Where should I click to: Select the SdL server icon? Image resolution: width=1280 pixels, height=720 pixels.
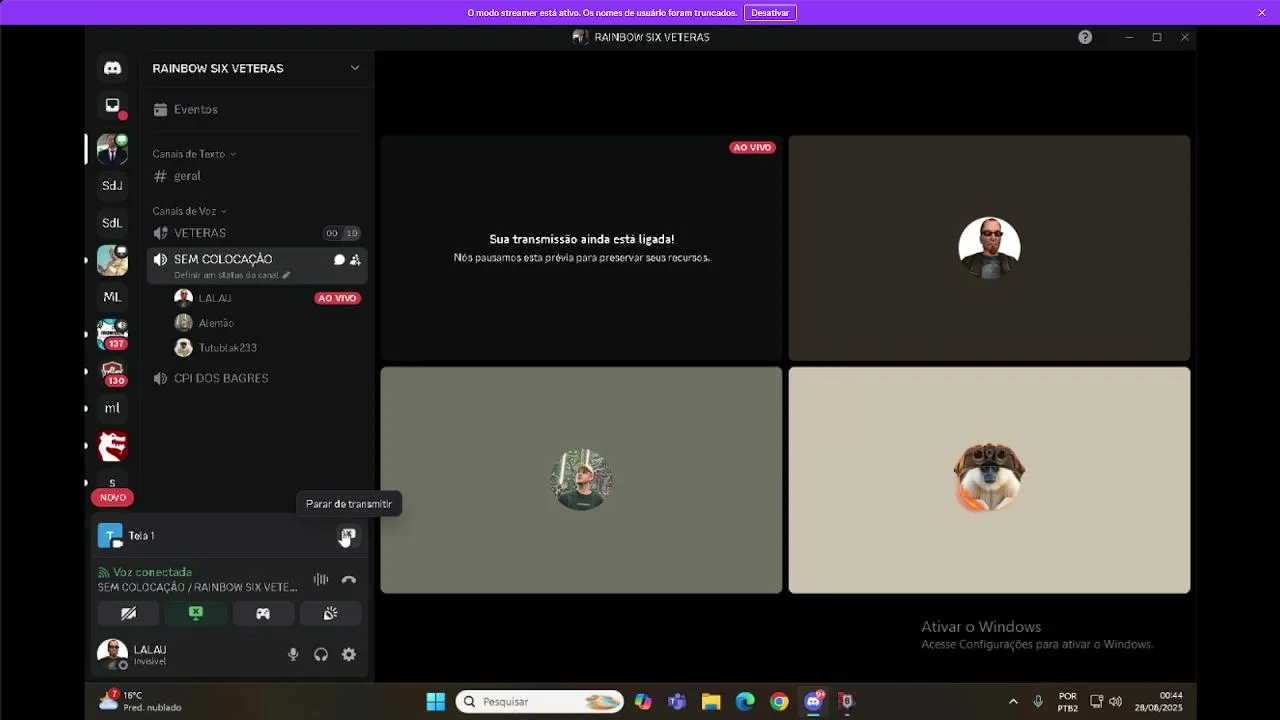click(112, 223)
